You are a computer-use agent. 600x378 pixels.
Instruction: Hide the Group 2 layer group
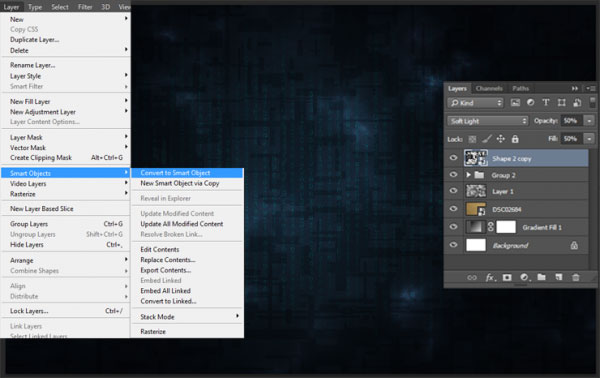coord(453,175)
